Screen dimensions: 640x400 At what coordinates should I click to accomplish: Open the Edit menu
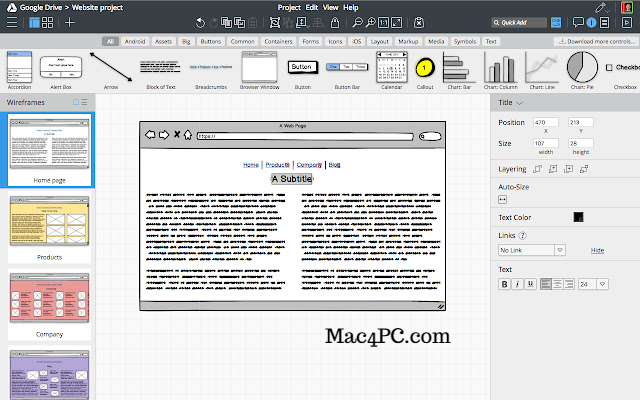(x=312, y=7)
